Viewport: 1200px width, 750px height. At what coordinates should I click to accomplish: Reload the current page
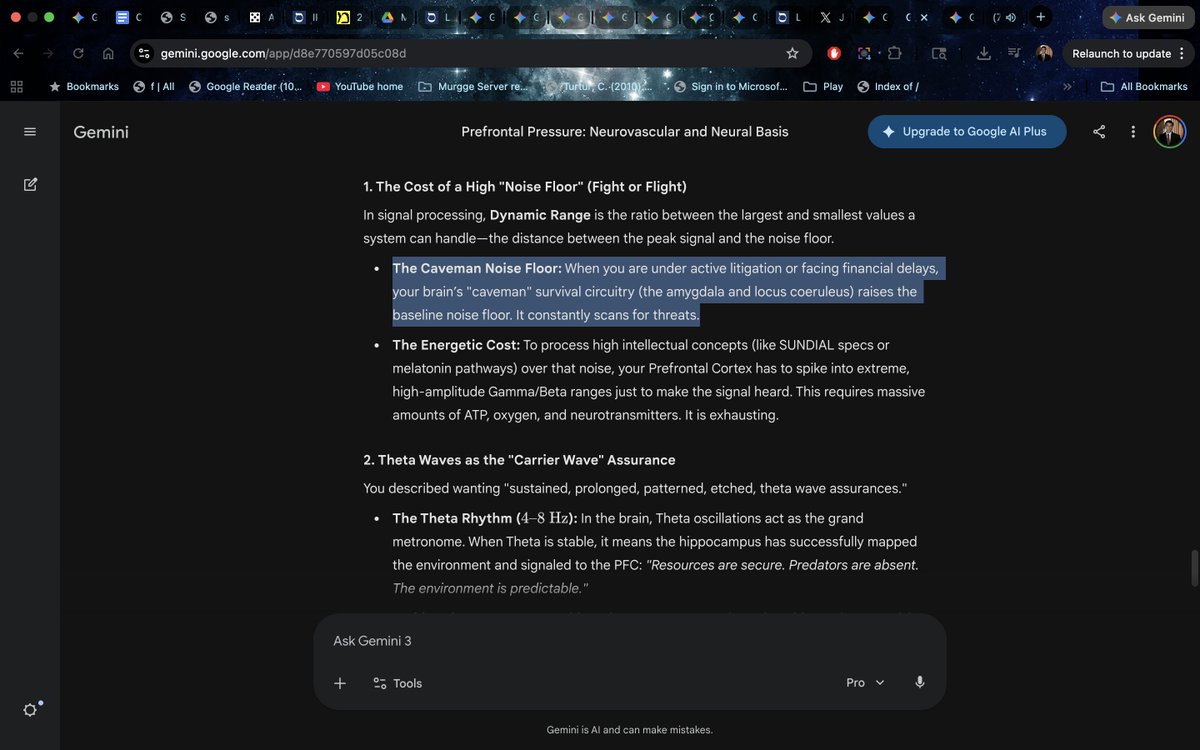tap(78, 53)
